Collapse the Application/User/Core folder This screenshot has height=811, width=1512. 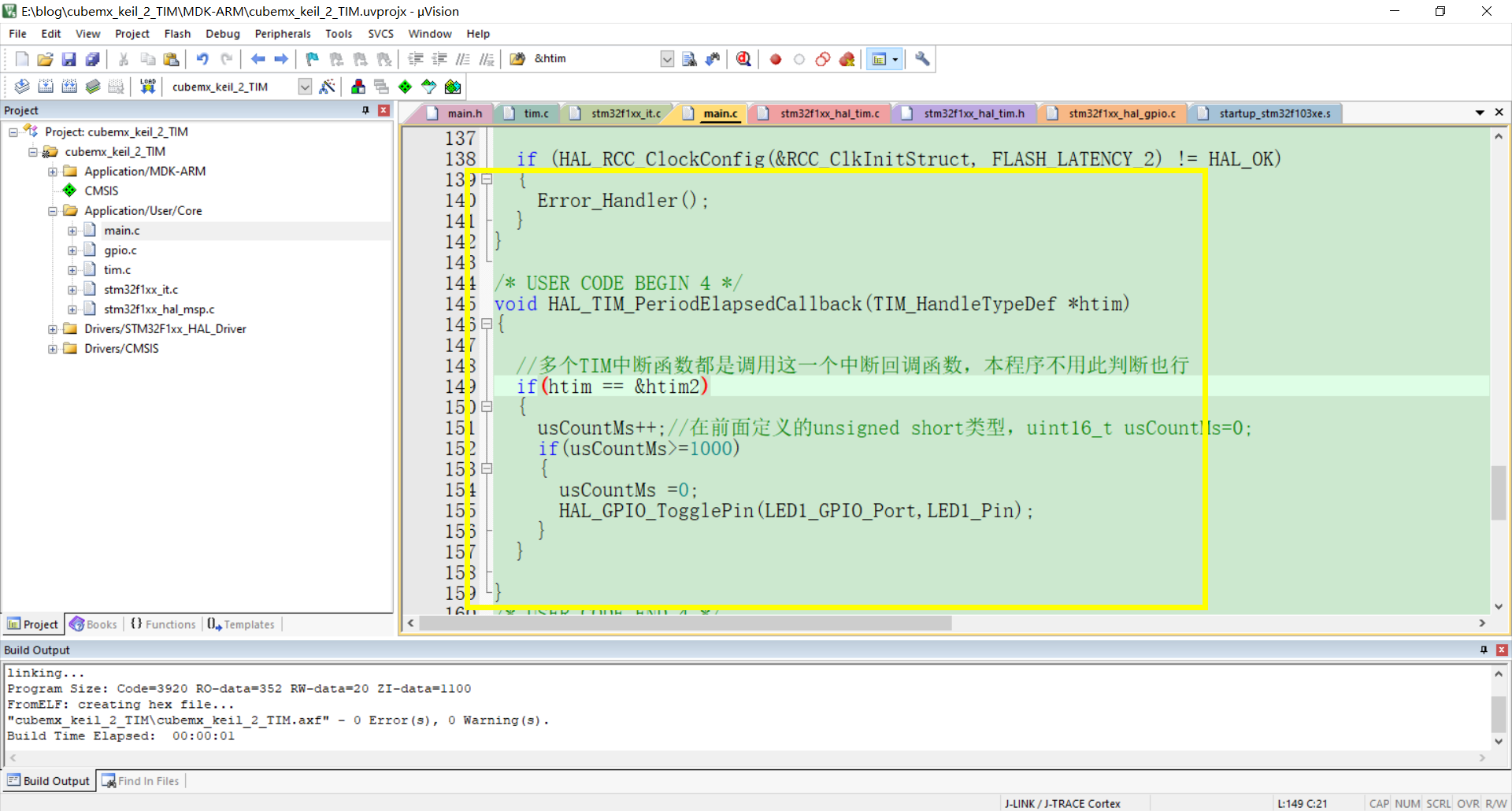coord(53,211)
